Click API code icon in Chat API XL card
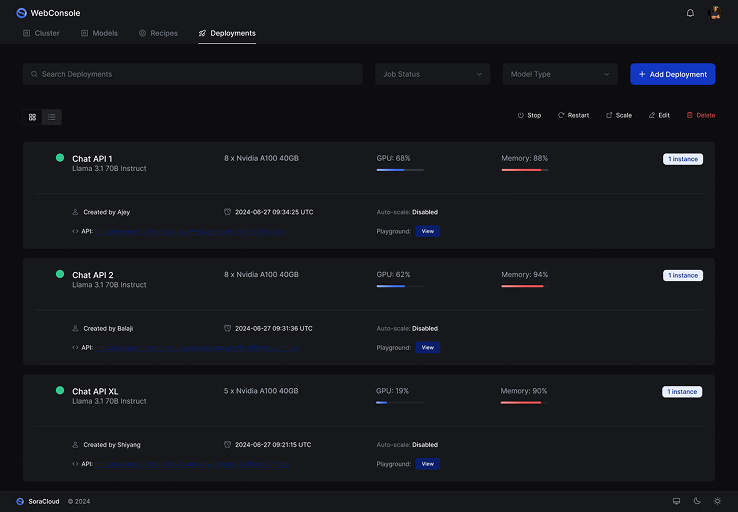The height and width of the screenshot is (512, 738). (x=75, y=464)
